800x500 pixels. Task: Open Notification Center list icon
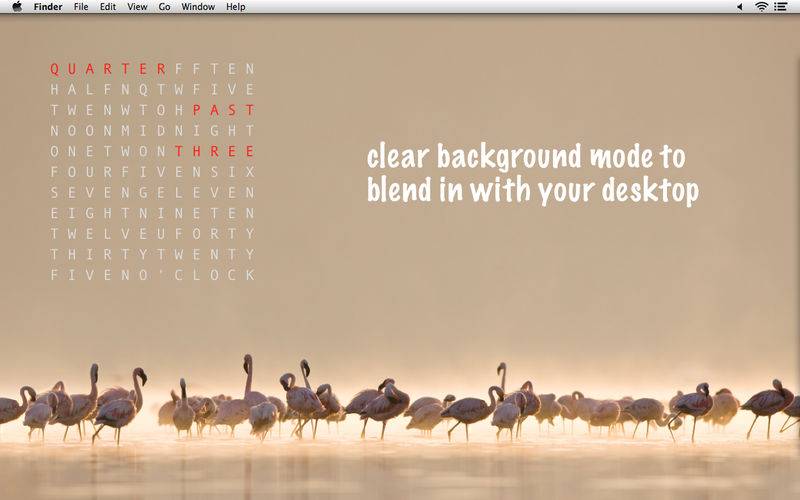tap(780, 7)
